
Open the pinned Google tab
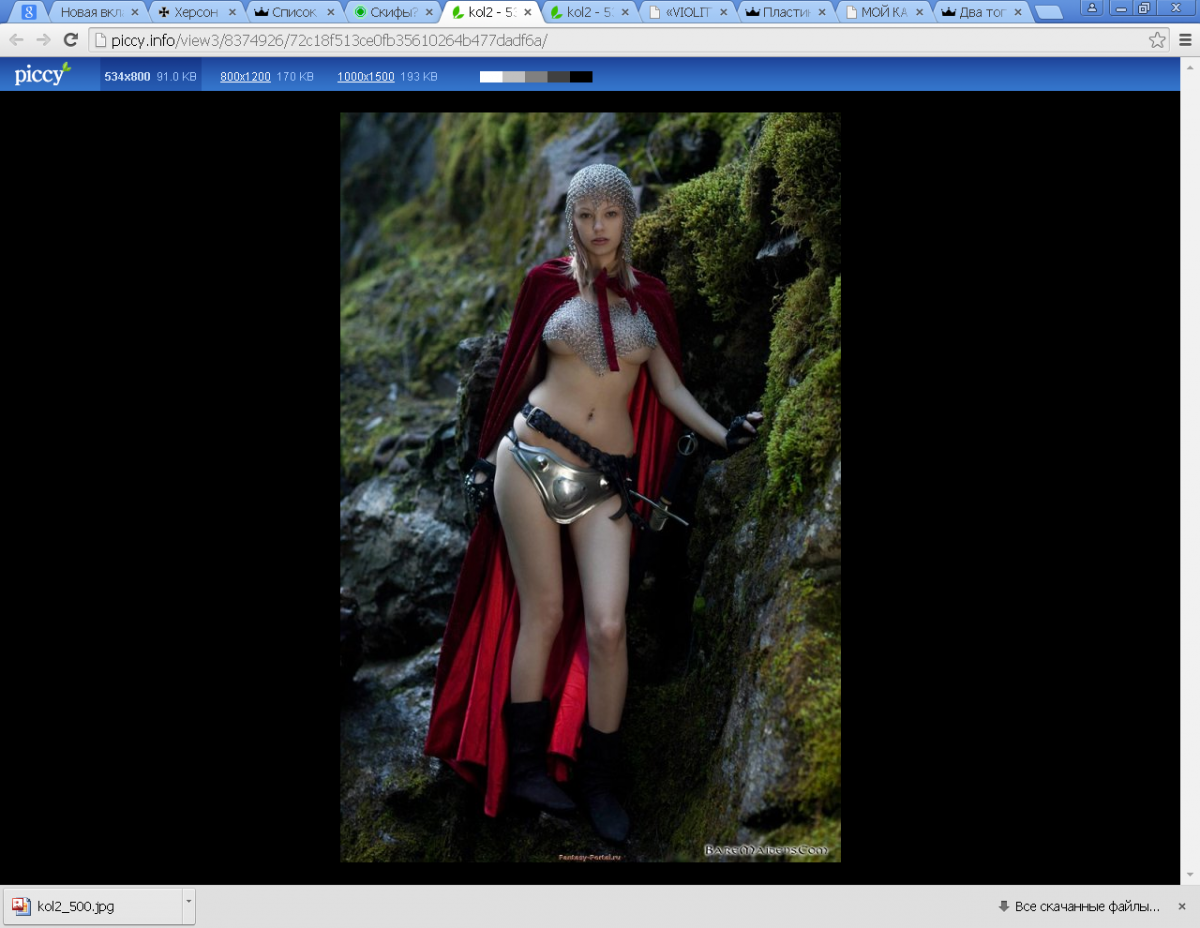[x=29, y=12]
